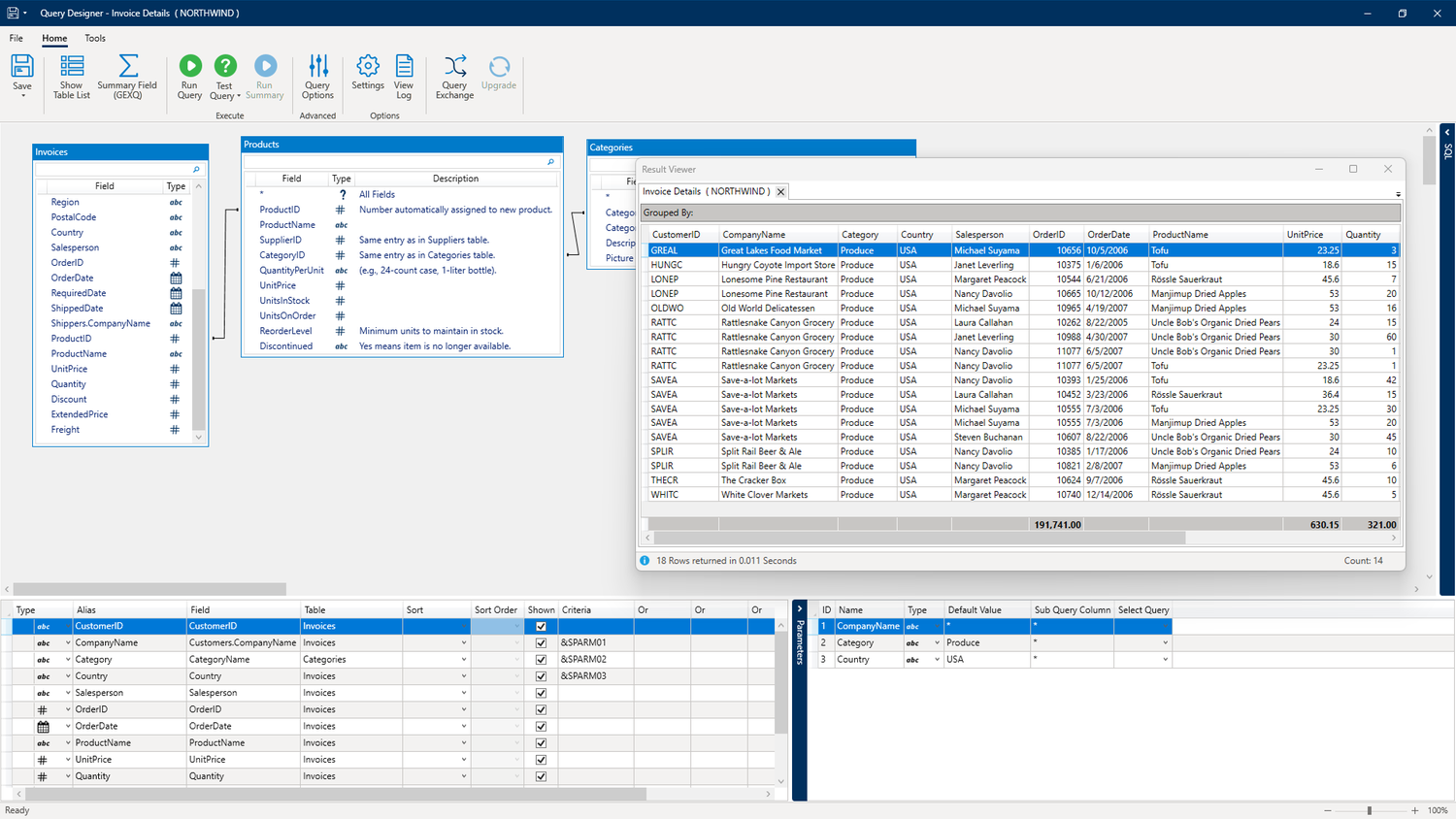Image resolution: width=1456 pixels, height=819 pixels.
Task: Uncheck the Shown checkbox for Salesperson row
Action: coord(541,693)
